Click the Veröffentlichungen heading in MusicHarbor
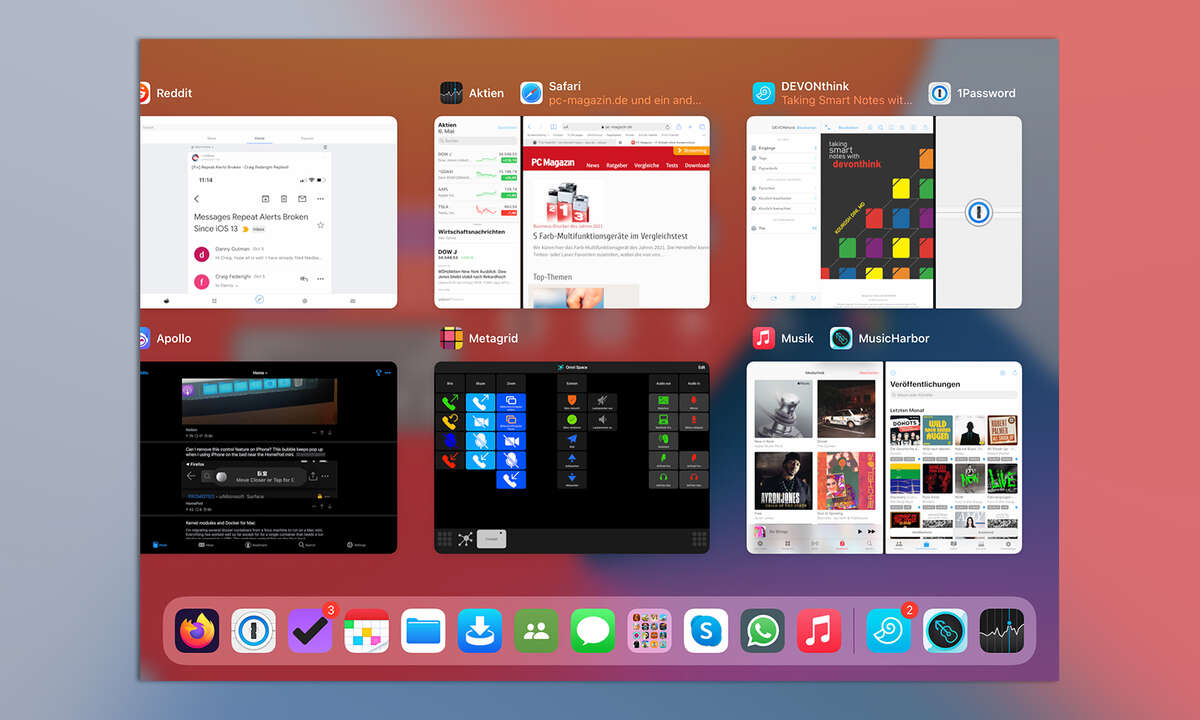This screenshot has width=1200, height=720. pyautogui.click(x=925, y=384)
